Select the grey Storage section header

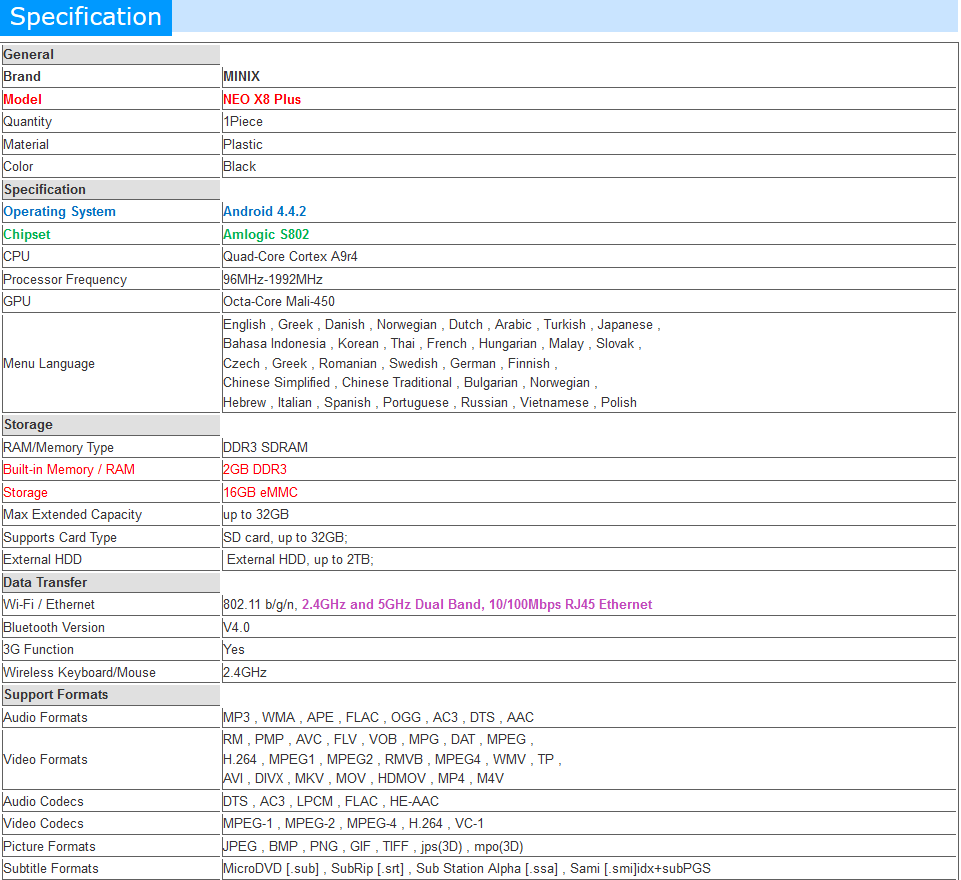coord(111,425)
